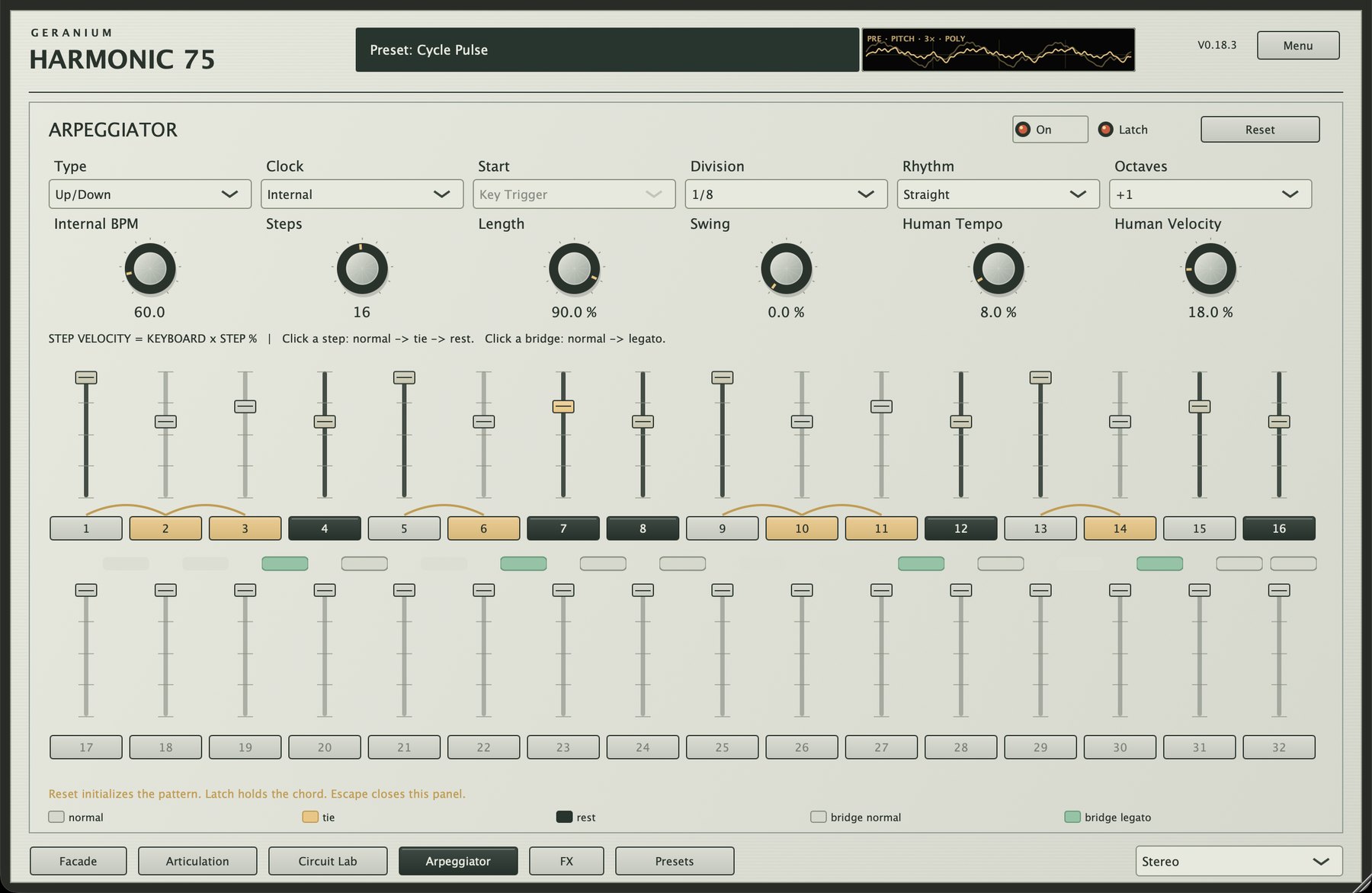Viewport: 1372px width, 893px height.
Task: Click the inactive step 24 button
Action: [643, 747]
